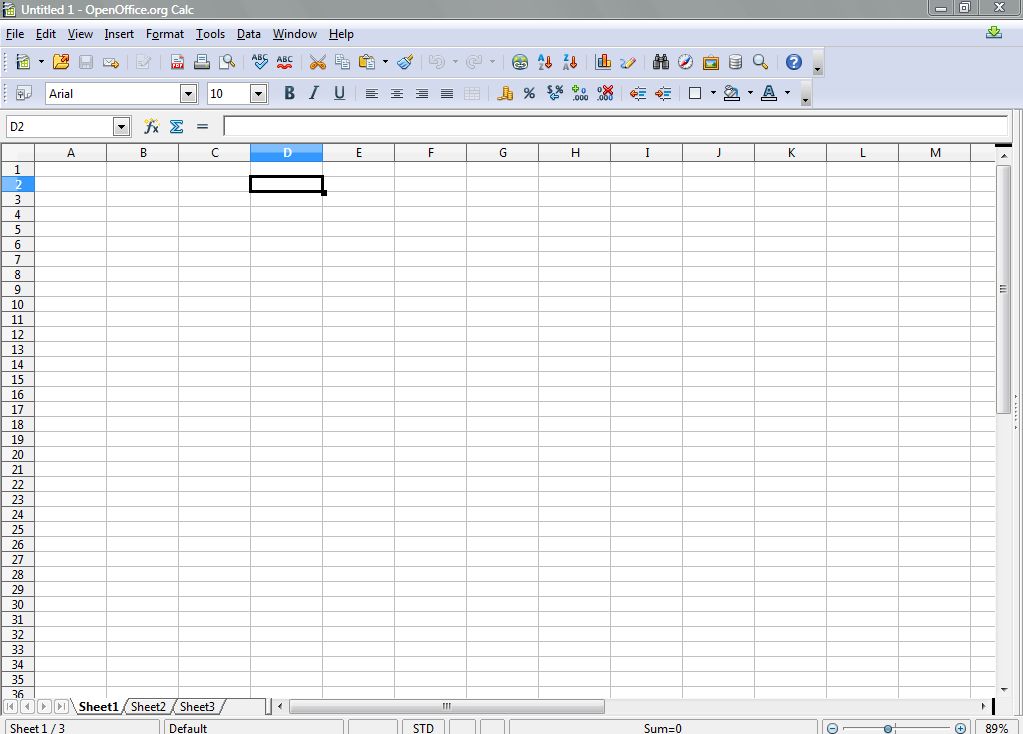Apply centered text alignment
This screenshot has height=734, width=1023.
point(396,93)
